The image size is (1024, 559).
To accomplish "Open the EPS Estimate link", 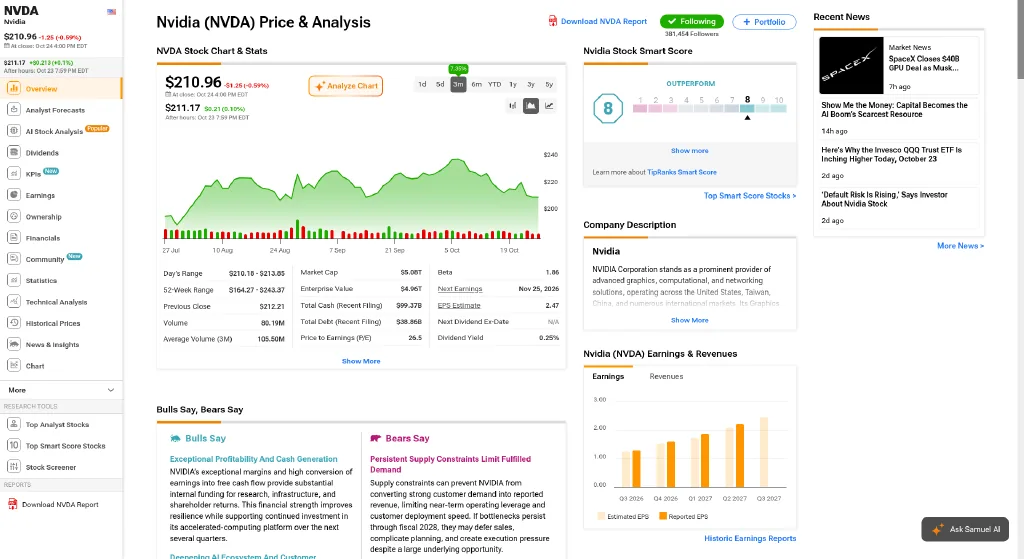I will click(458, 306).
